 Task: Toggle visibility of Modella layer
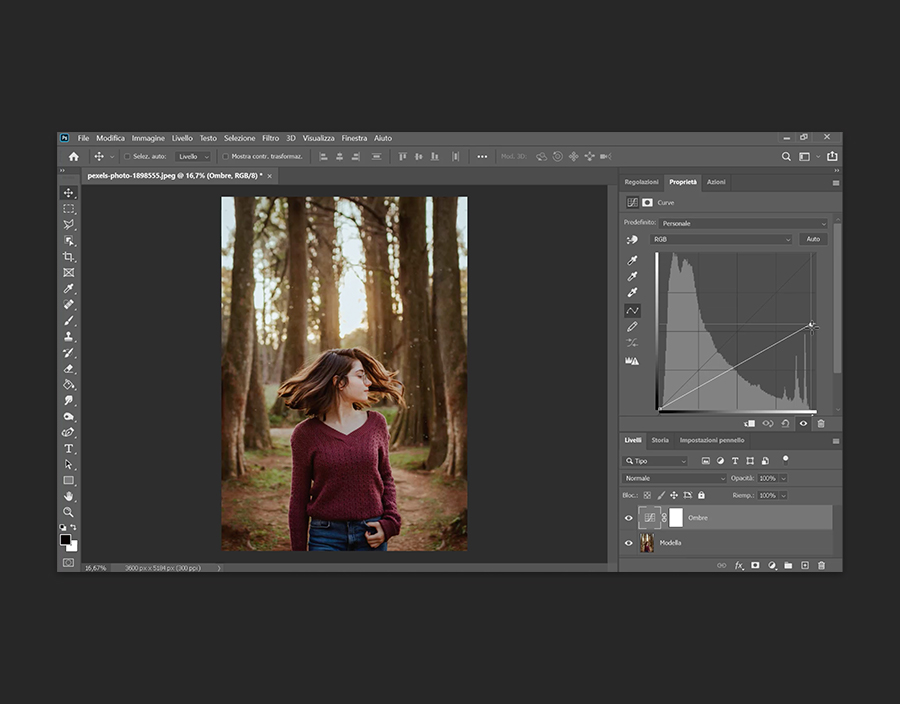(x=629, y=543)
